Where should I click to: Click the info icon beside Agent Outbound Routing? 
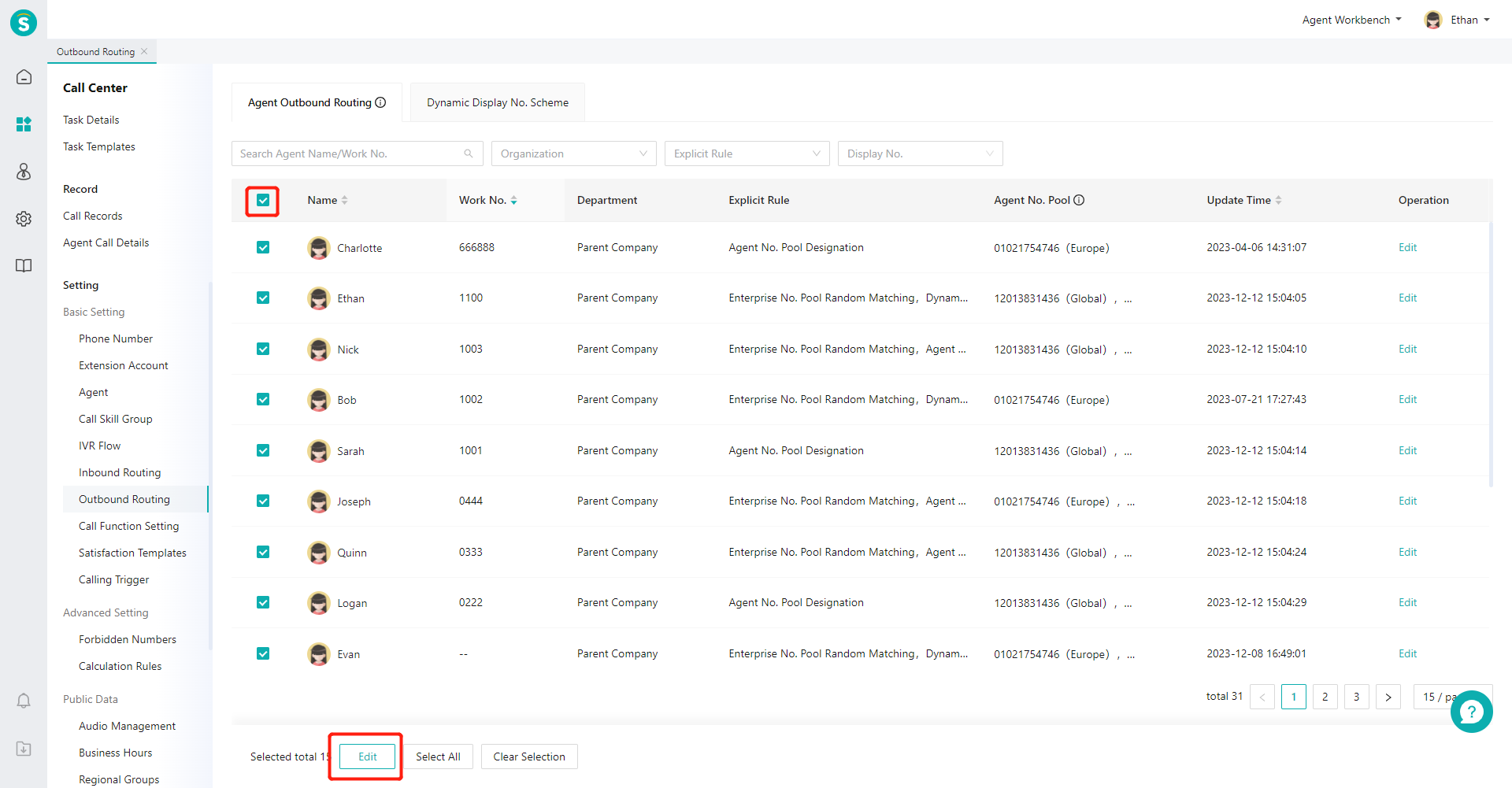pos(380,102)
